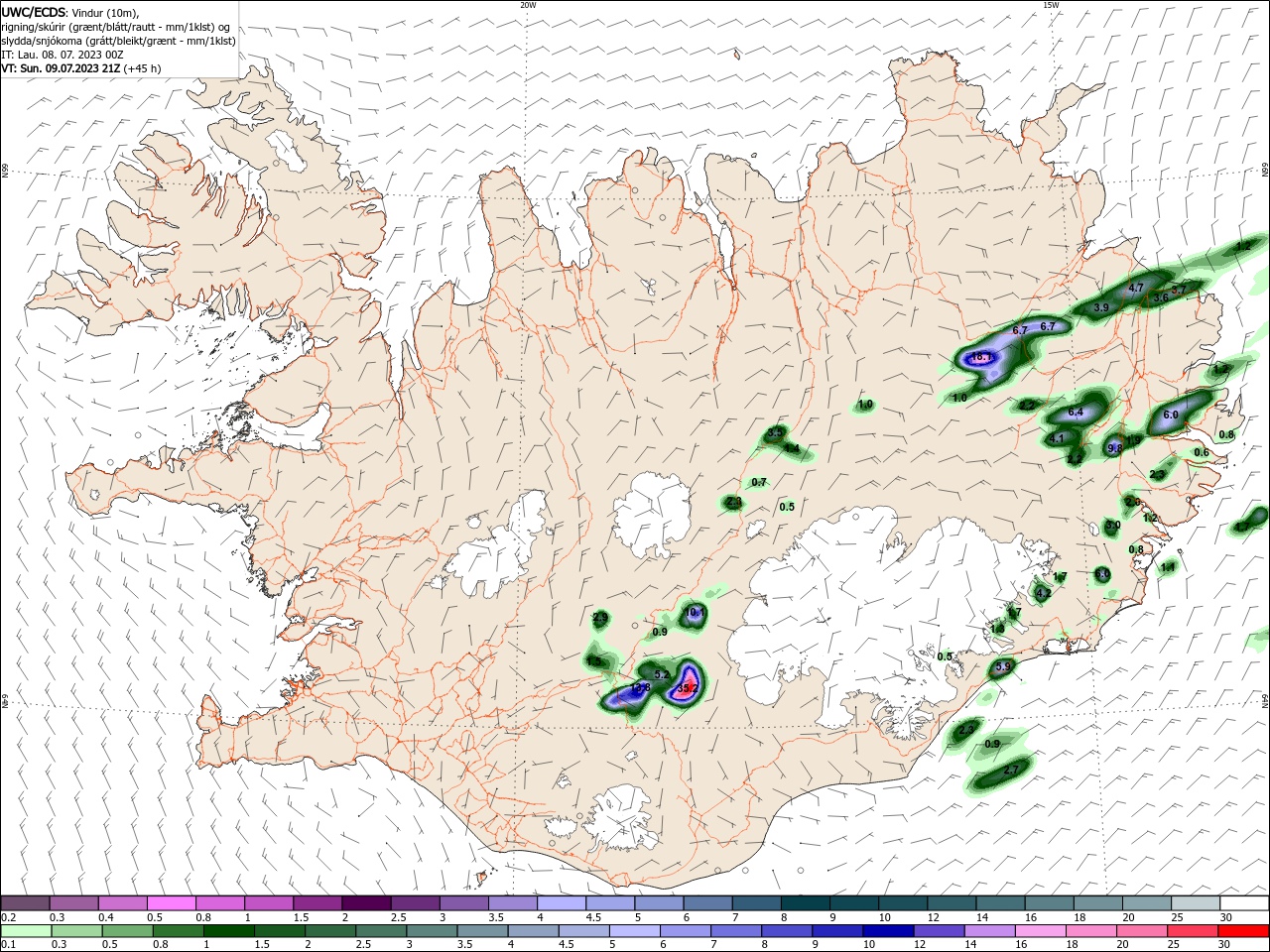Select the 3.6 precipitation value
1270x952 pixels.
[x=1161, y=297]
